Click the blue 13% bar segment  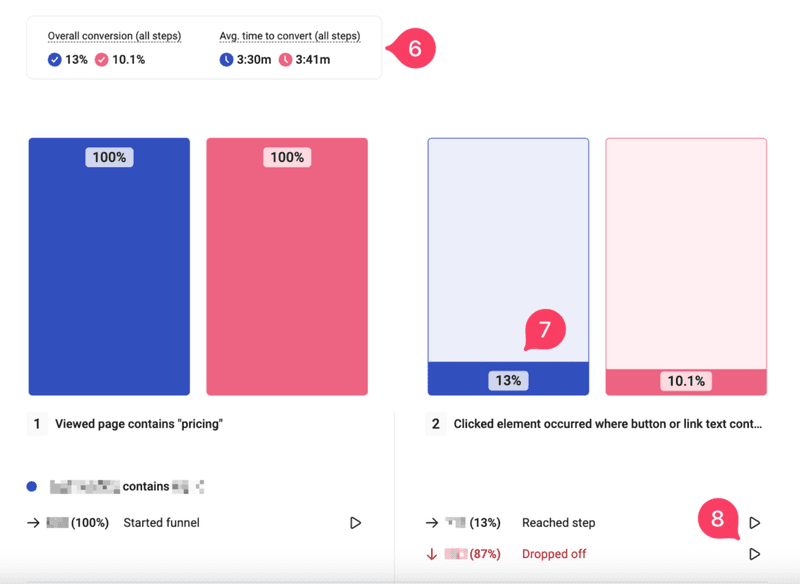click(508, 379)
